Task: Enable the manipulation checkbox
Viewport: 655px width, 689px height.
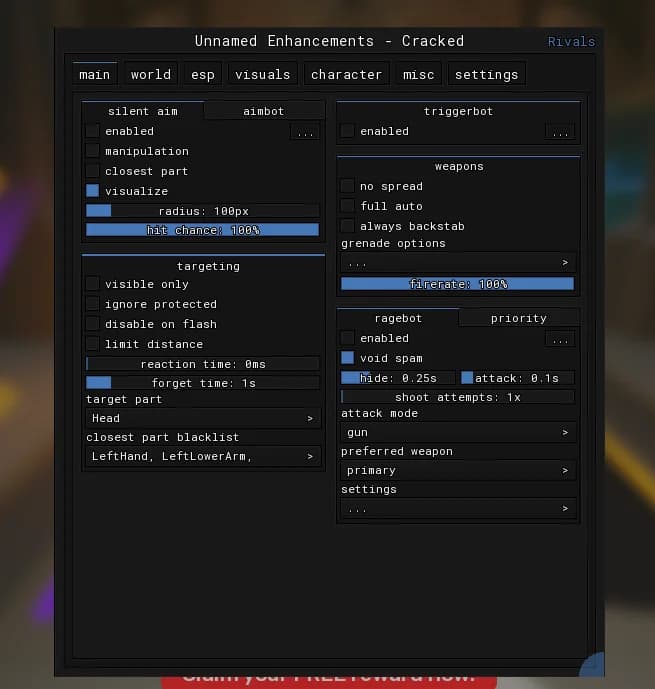Action: coord(93,151)
